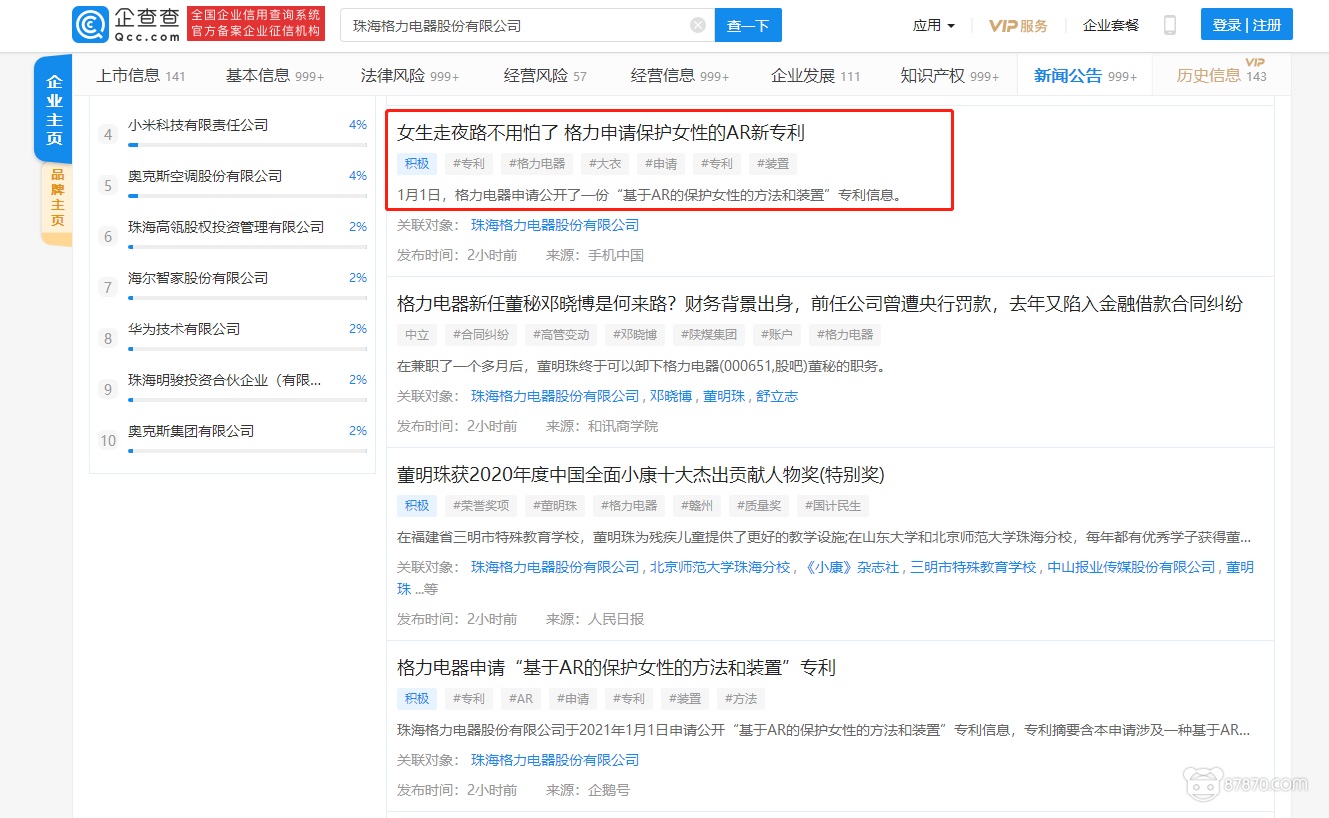This screenshot has height=818, width=1329.
Task: Open 奥克斯空调股份有限公司 in the list
Action: [205, 176]
